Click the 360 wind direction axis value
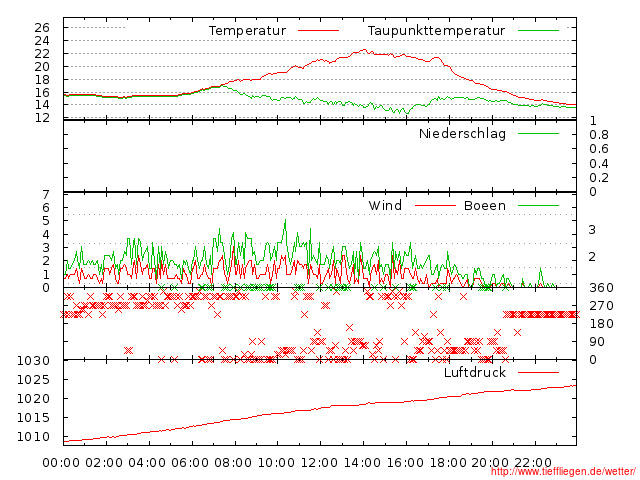Image resolution: width=640 pixels, height=480 pixels. pos(601,288)
